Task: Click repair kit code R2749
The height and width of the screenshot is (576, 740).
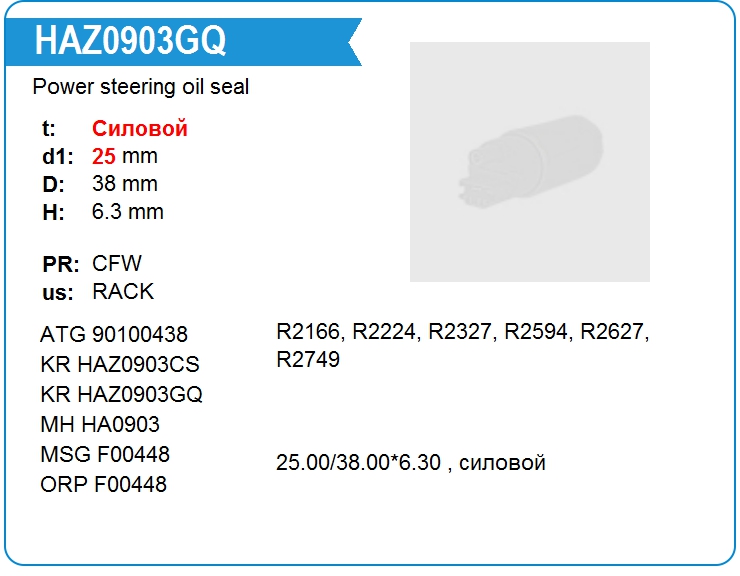Action: click(308, 359)
